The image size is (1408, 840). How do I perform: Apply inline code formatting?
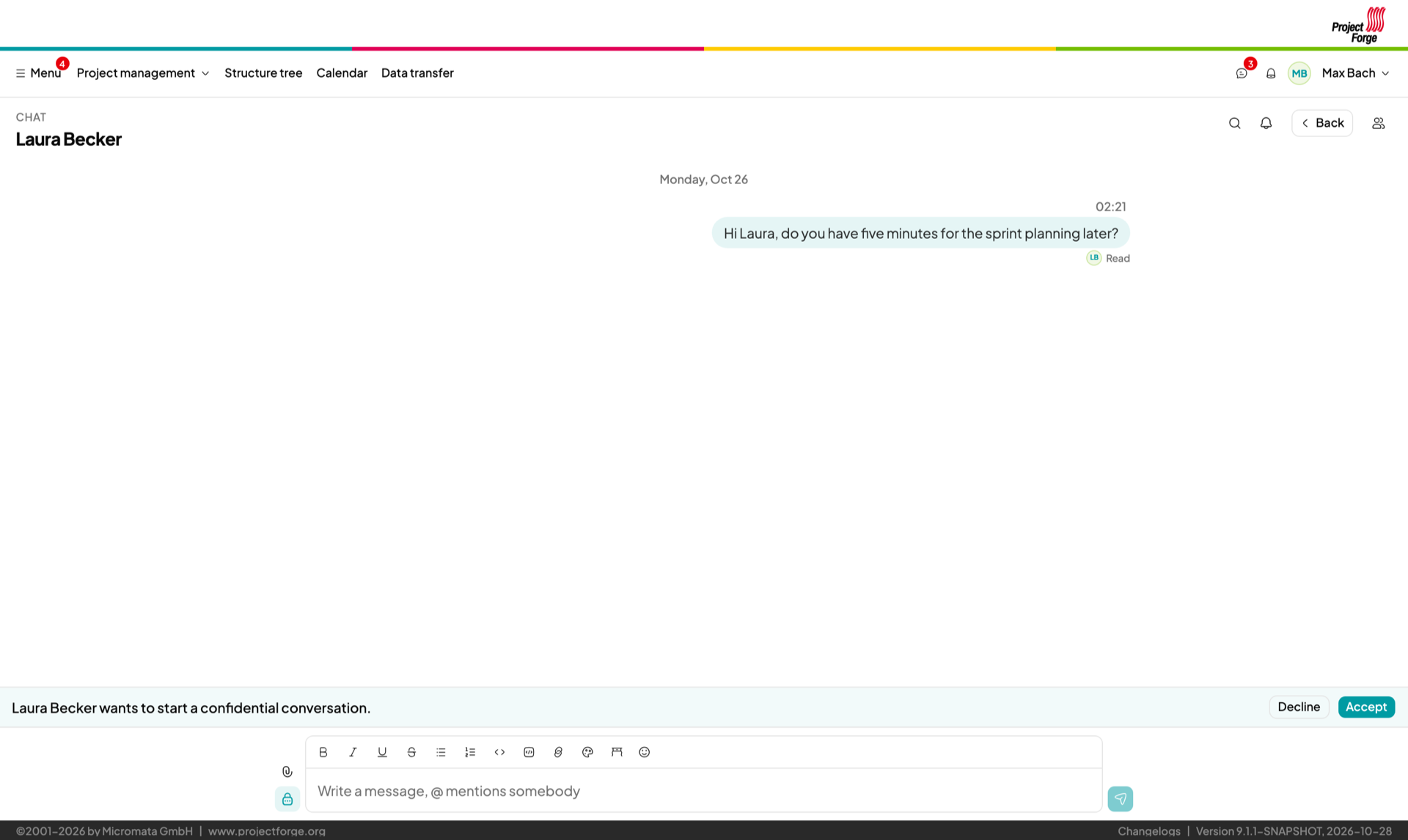tap(499, 752)
